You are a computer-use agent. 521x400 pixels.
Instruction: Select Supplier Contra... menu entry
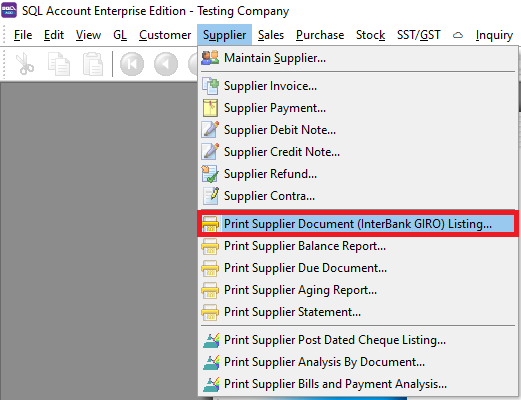click(358, 196)
